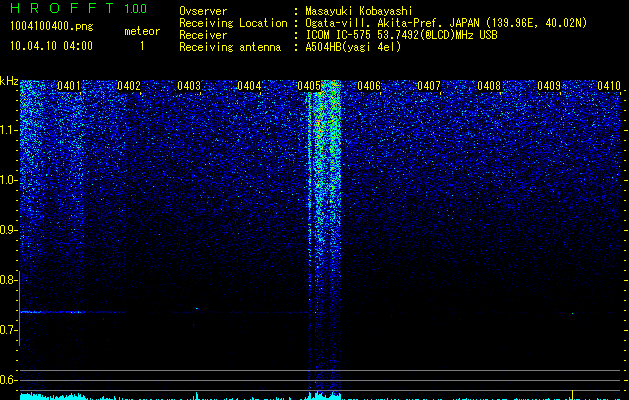
Task: Click the 0407 time marker
Action: click(429, 85)
